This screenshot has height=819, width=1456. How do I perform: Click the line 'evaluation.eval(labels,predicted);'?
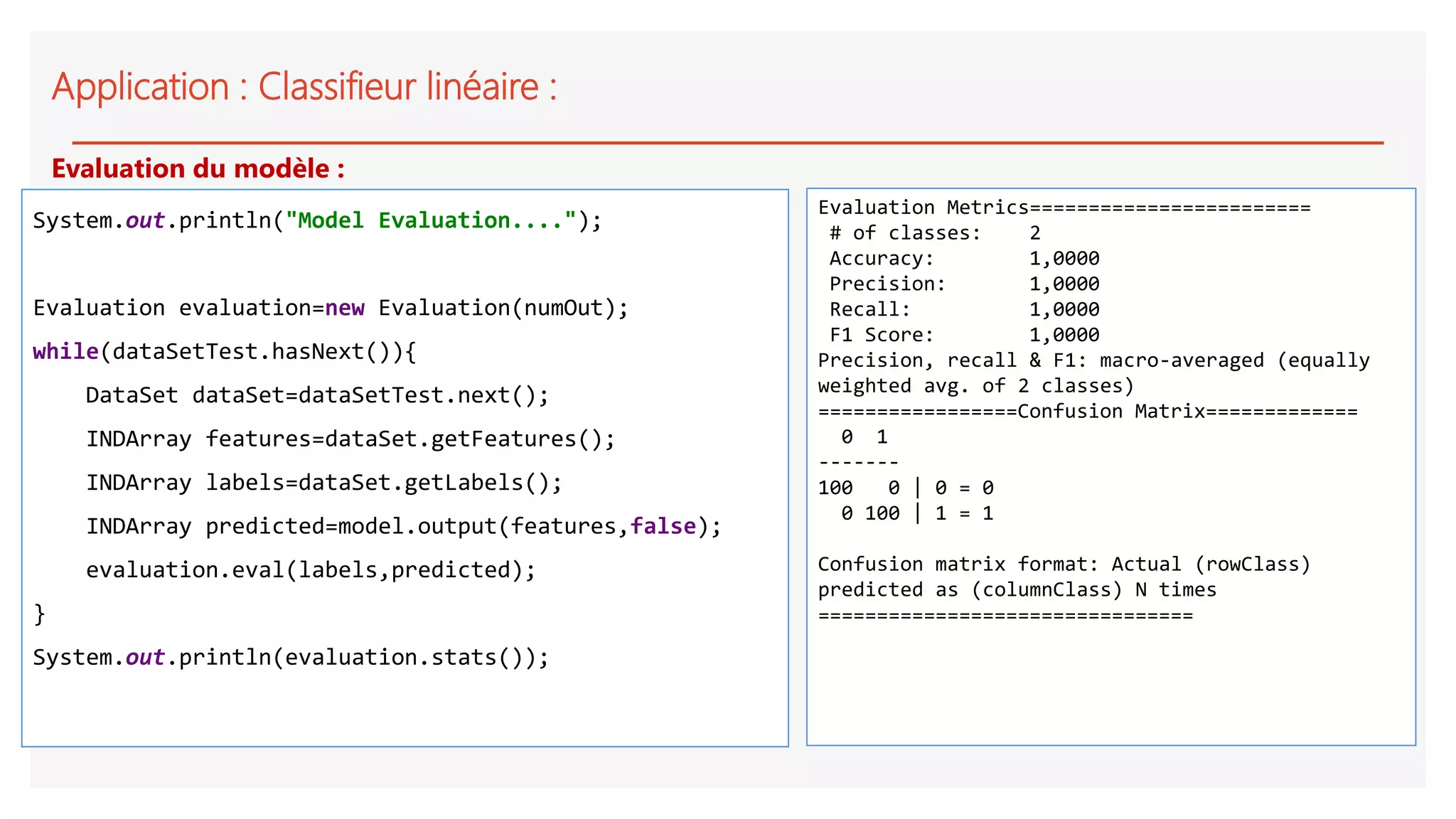click(x=311, y=570)
